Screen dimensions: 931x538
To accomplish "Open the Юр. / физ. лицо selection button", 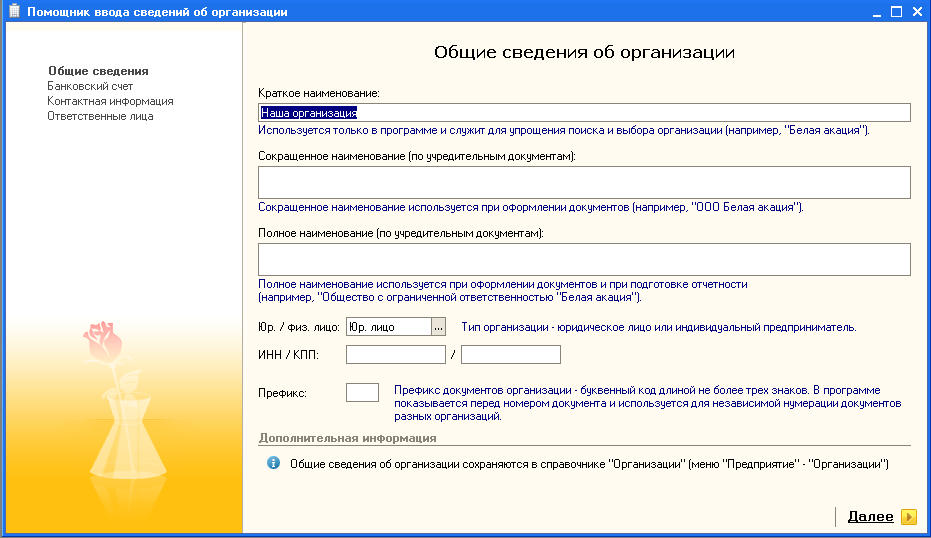I will (438, 327).
